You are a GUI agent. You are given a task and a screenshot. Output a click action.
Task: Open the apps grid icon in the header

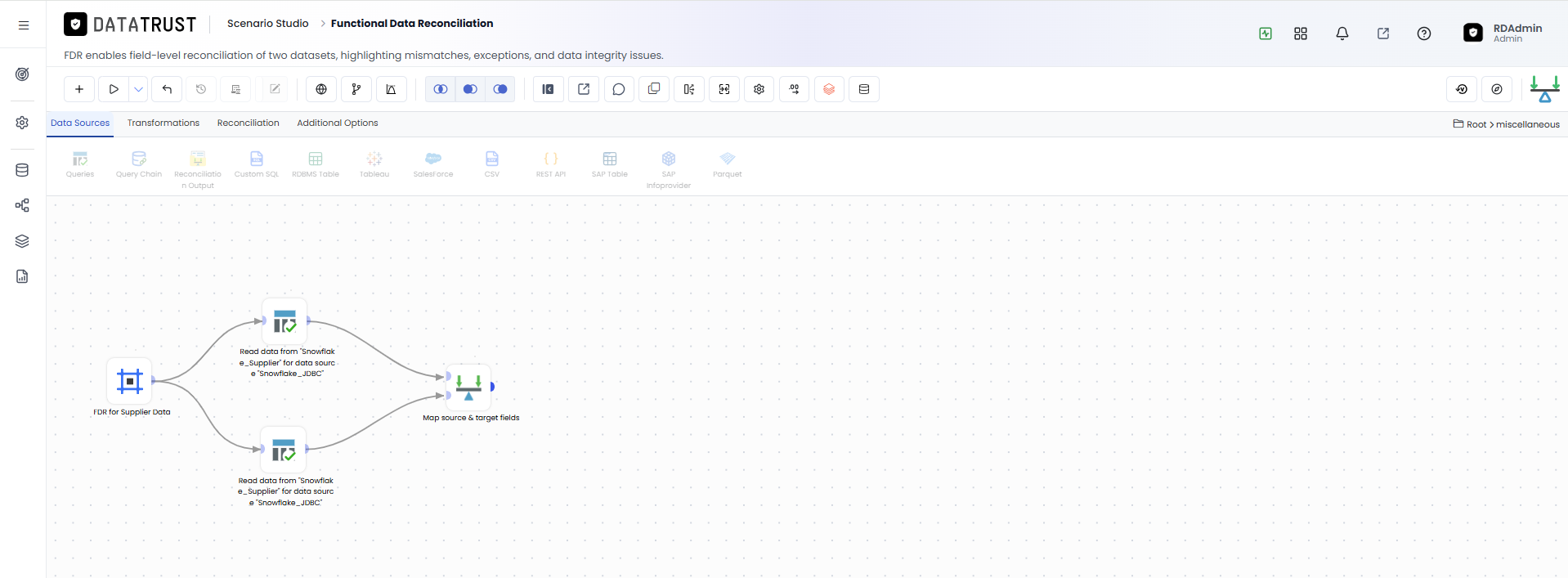tap(1301, 34)
